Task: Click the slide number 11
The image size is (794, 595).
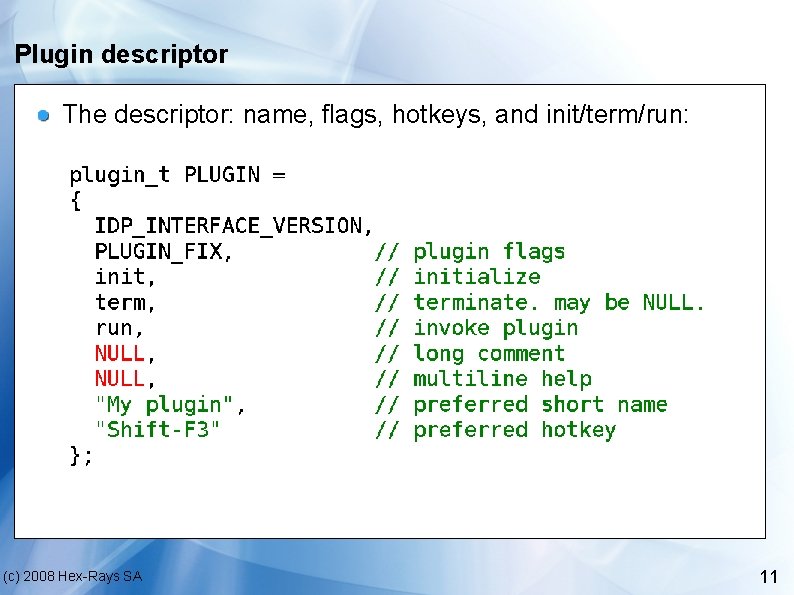Action: click(x=769, y=576)
